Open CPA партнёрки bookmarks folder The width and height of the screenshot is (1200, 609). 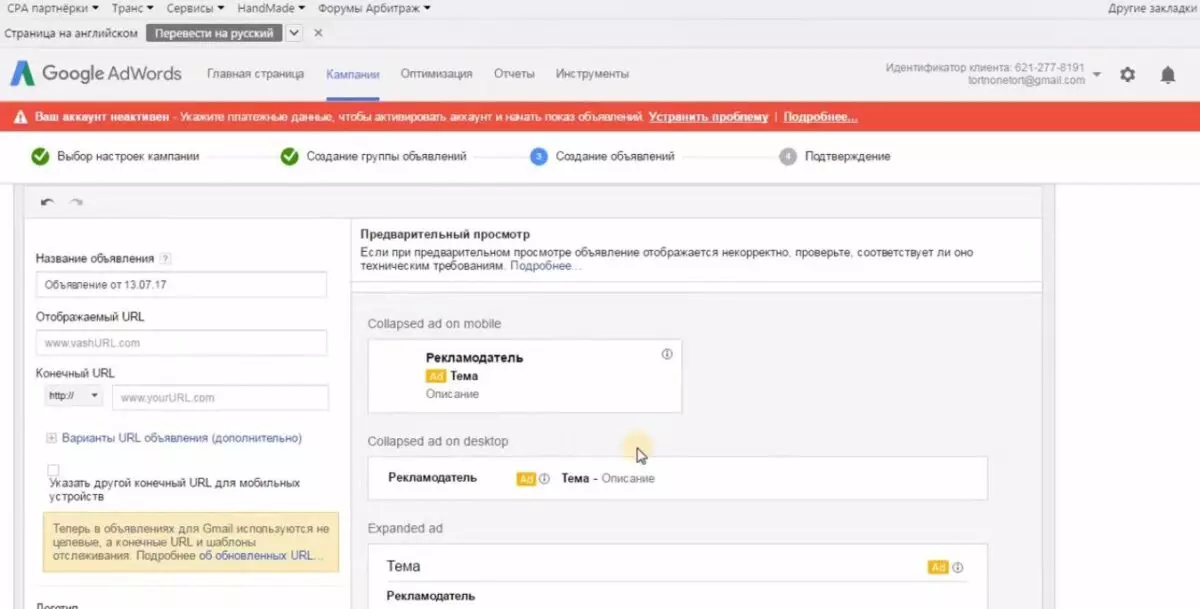[52, 8]
